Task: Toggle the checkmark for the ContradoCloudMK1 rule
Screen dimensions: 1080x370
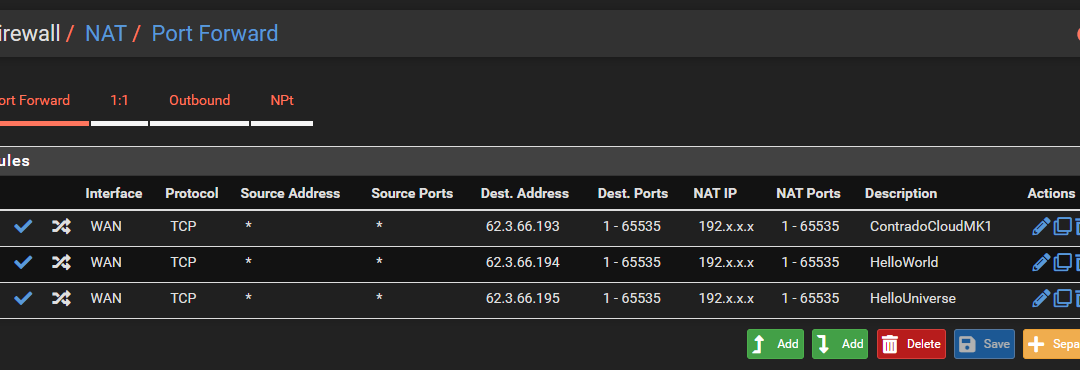Action: click(23, 226)
